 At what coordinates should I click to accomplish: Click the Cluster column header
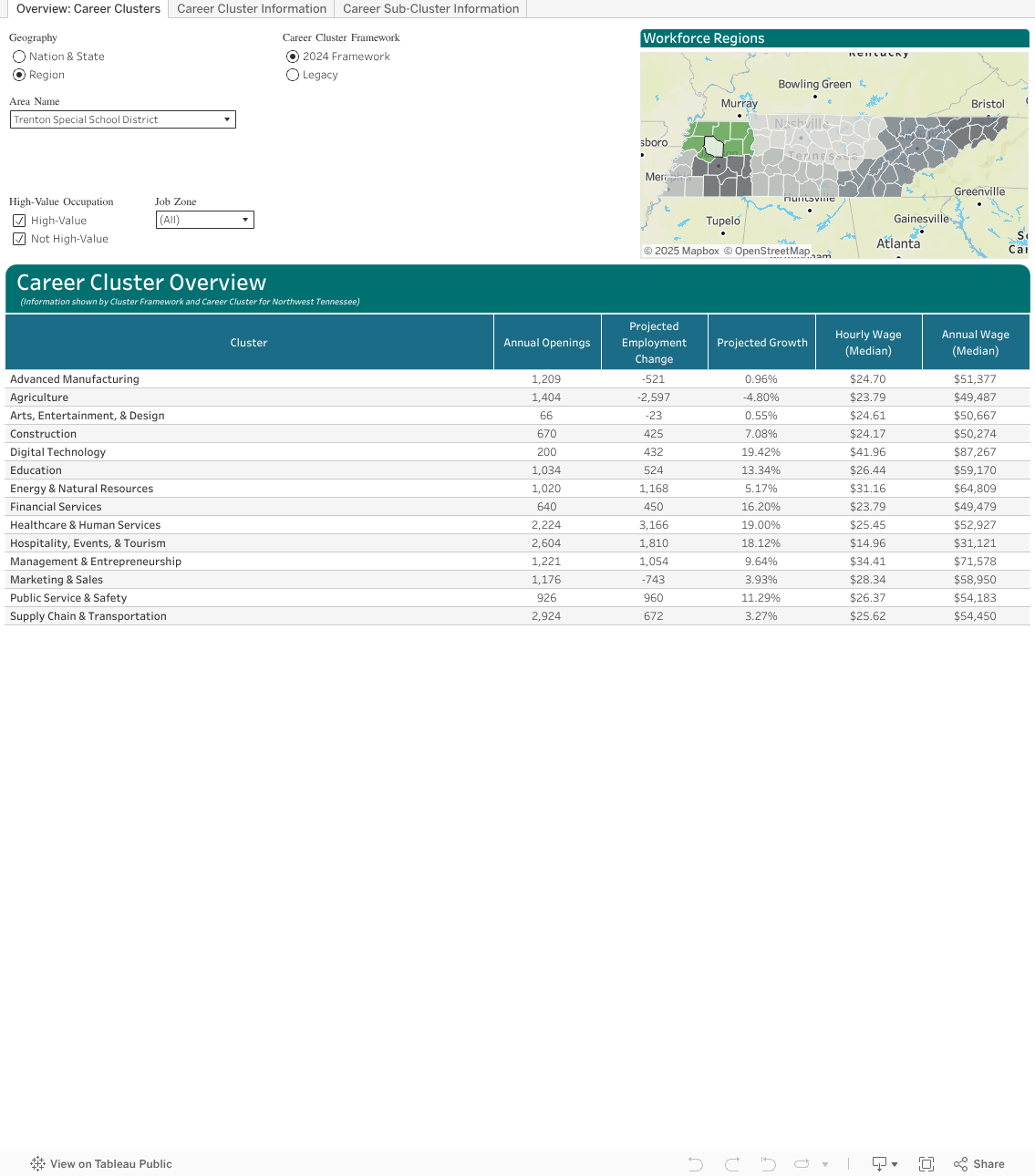coord(249,343)
